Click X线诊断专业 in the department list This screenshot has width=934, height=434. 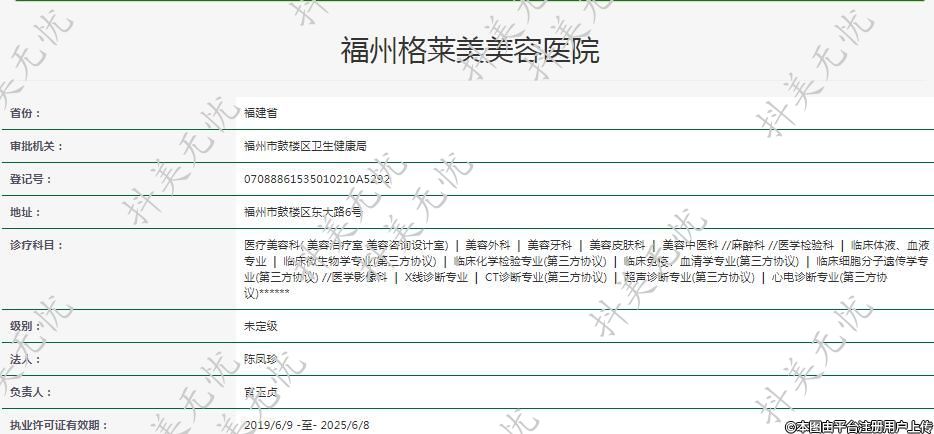[436, 277]
